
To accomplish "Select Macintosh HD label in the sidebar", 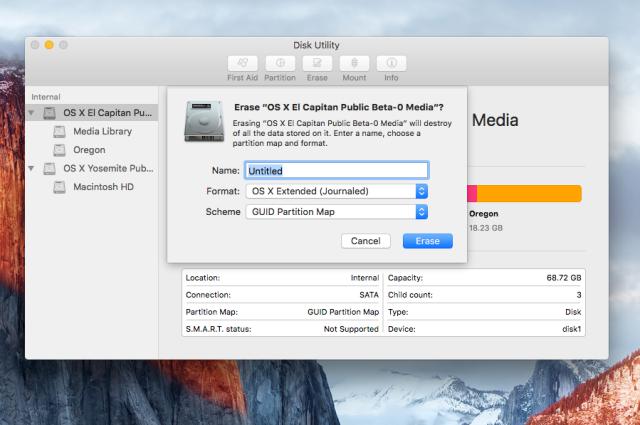I will (103, 187).
